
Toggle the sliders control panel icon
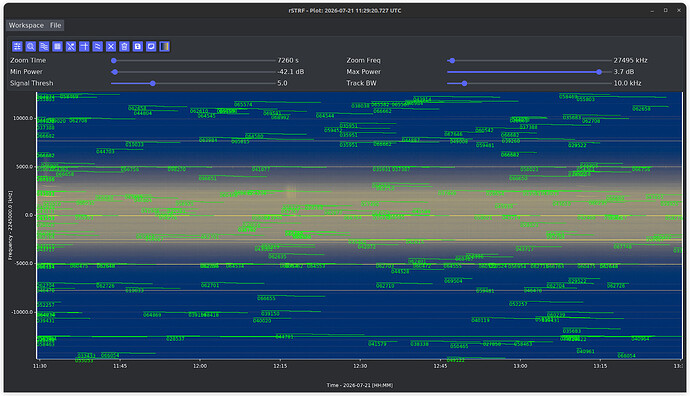point(17,47)
